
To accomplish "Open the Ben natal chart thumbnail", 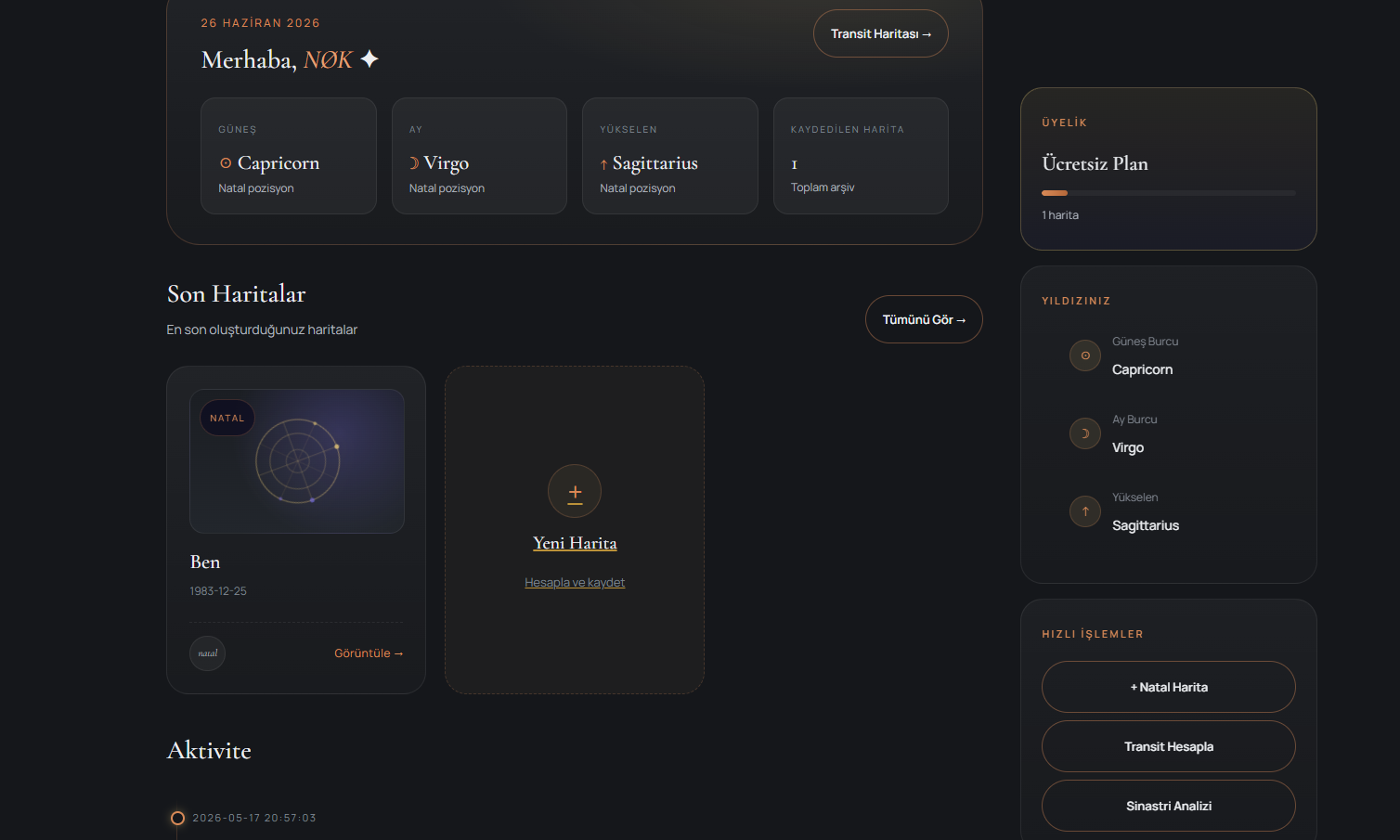I will point(297,461).
